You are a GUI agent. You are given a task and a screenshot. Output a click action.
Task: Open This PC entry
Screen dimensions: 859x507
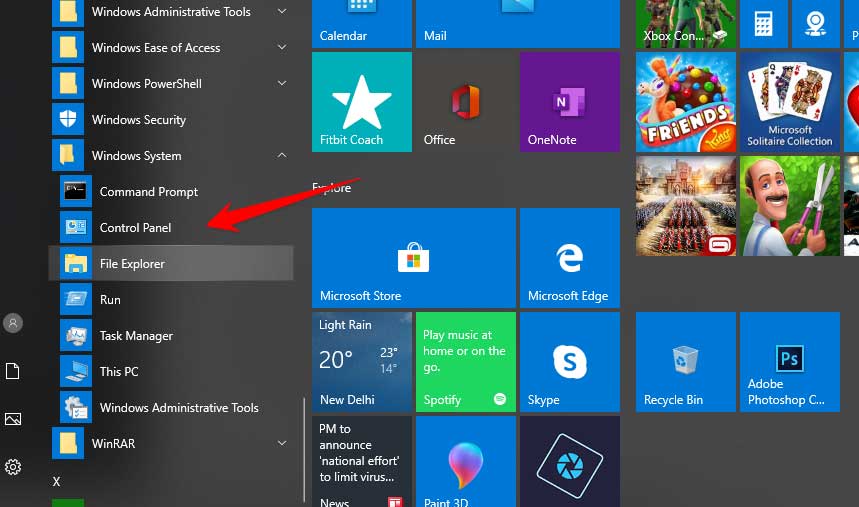pos(171,372)
